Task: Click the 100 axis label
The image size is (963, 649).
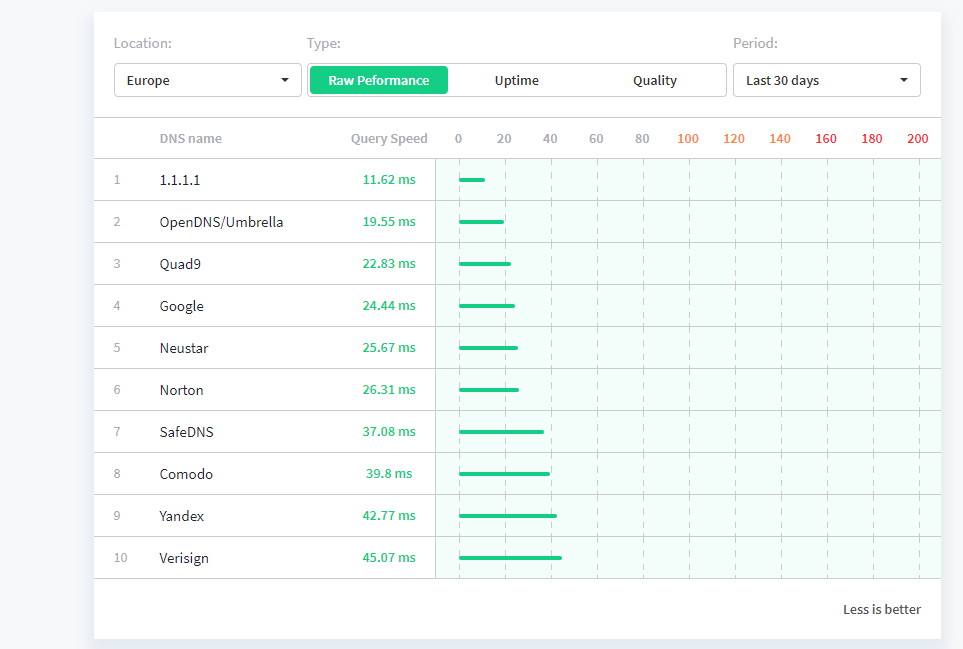Action: (x=688, y=139)
